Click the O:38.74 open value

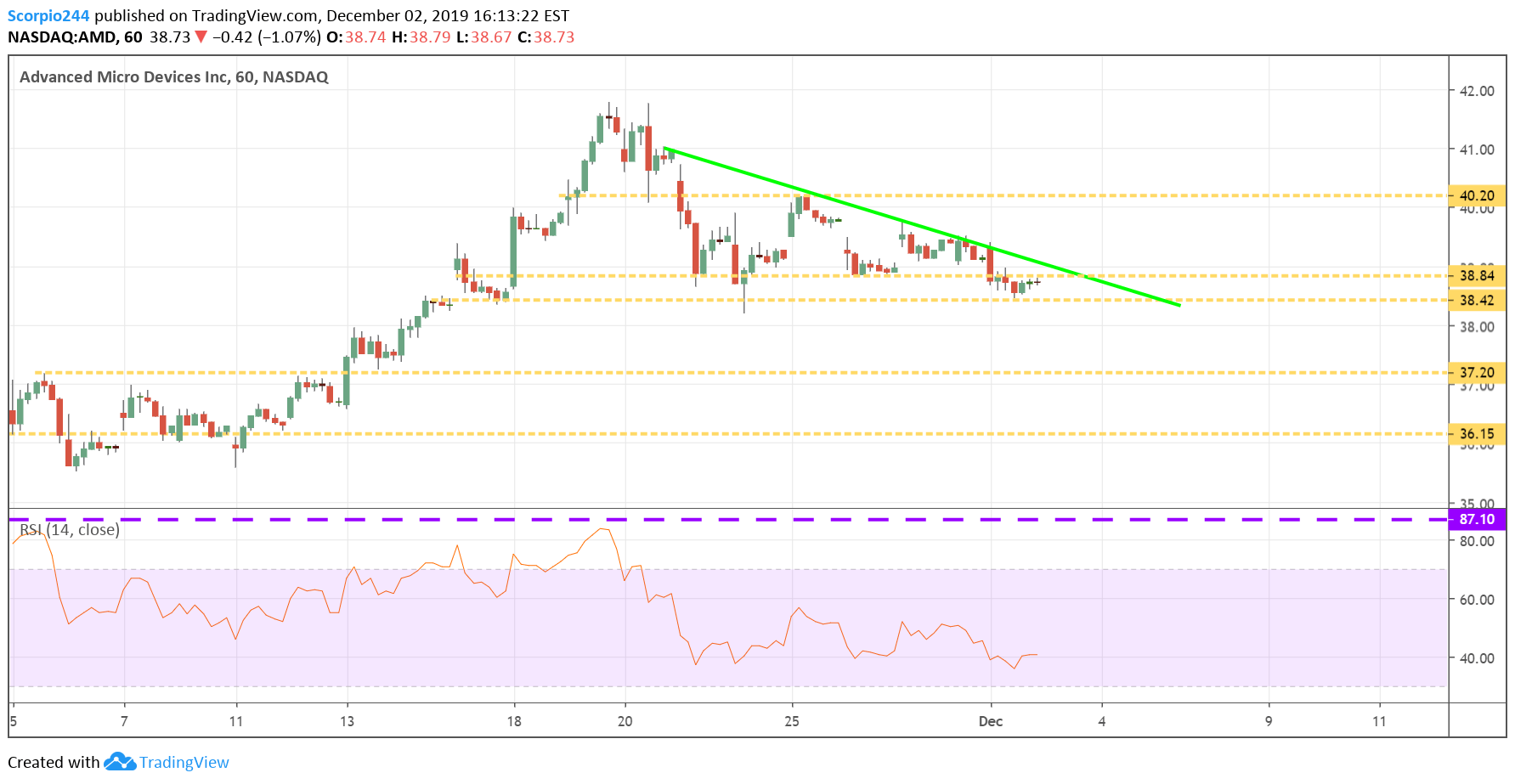[x=356, y=37]
